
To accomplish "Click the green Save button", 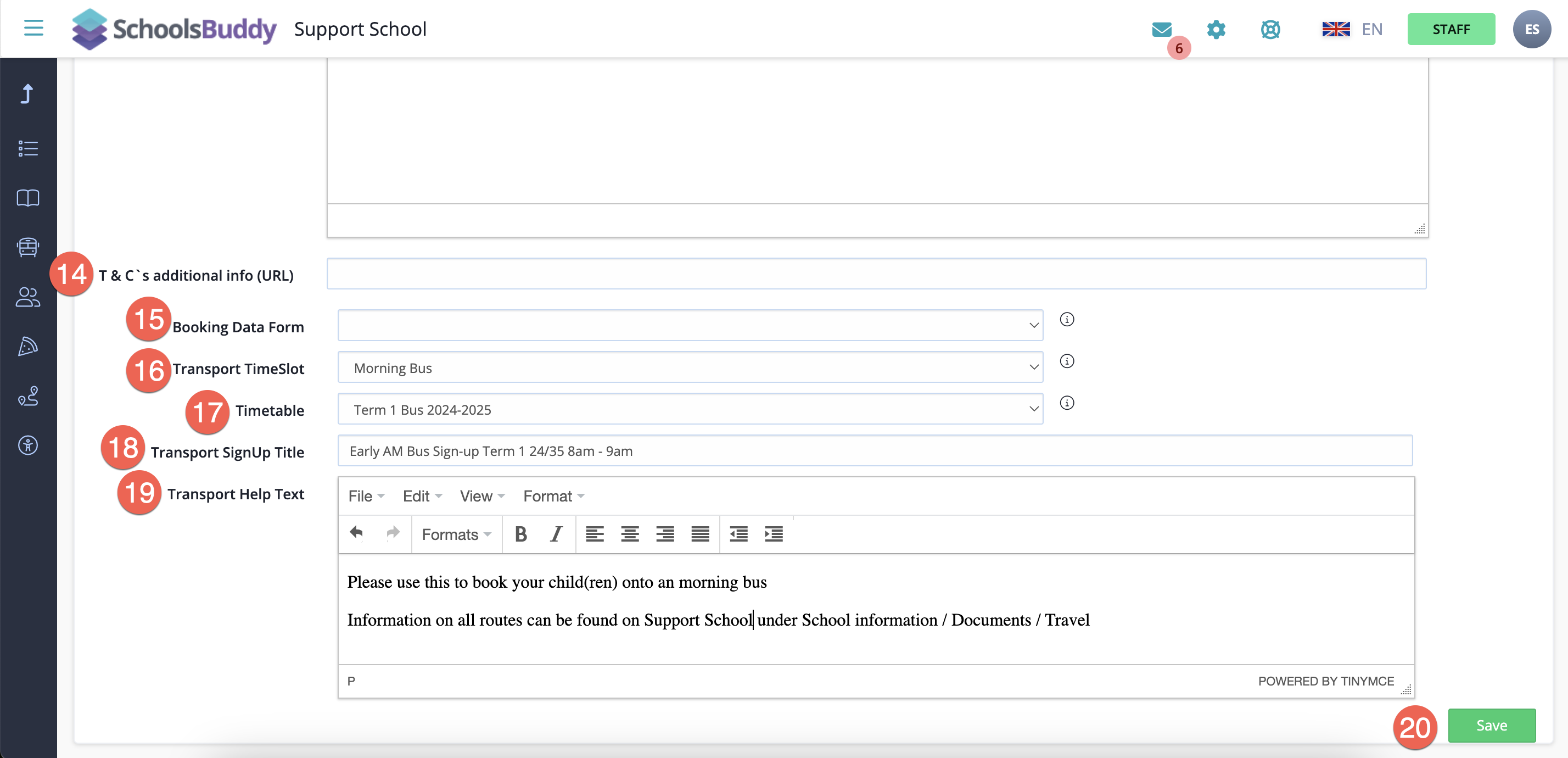I will point(1491,725).
